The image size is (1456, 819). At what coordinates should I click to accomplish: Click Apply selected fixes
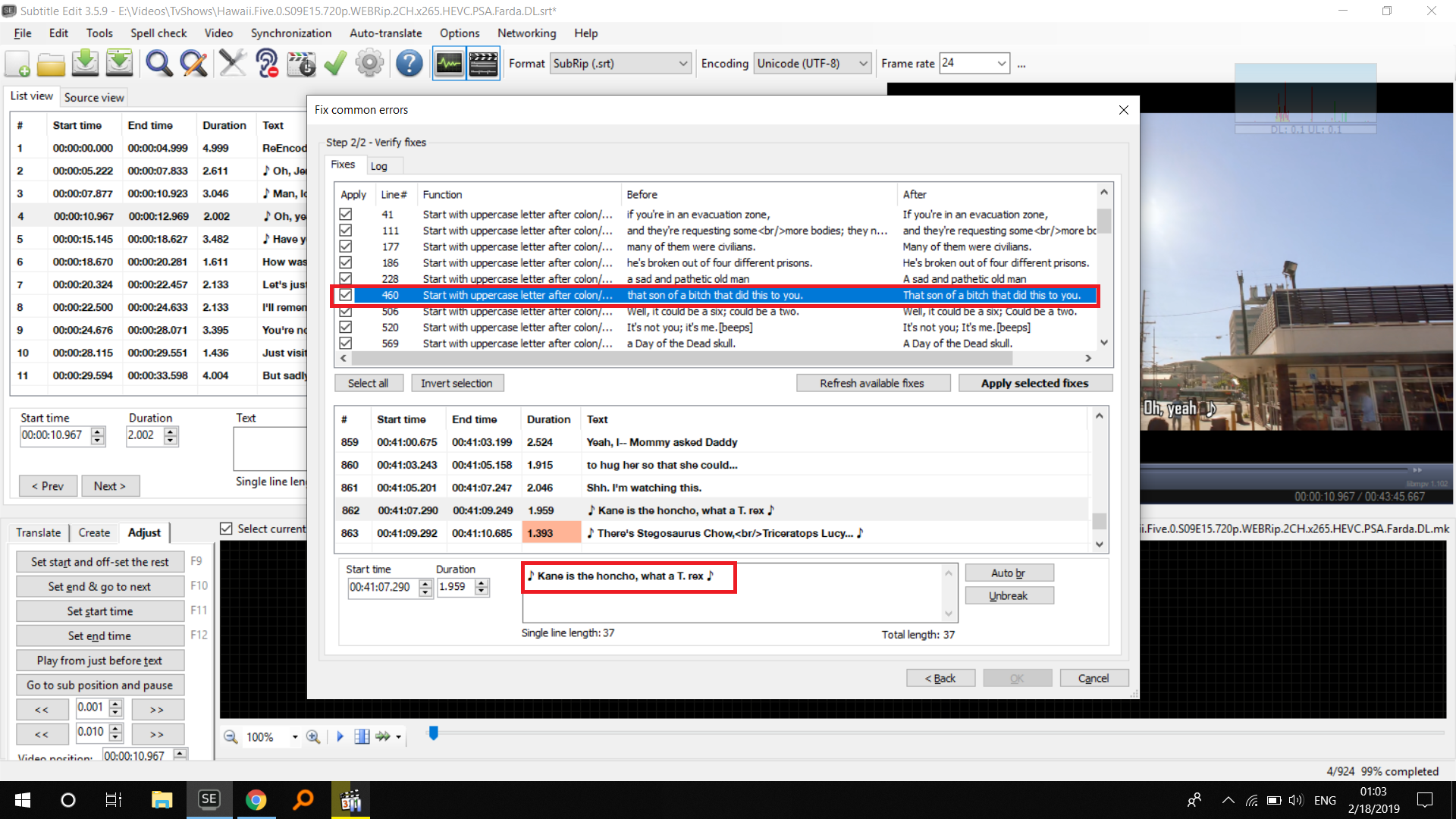coord(1035,383)
